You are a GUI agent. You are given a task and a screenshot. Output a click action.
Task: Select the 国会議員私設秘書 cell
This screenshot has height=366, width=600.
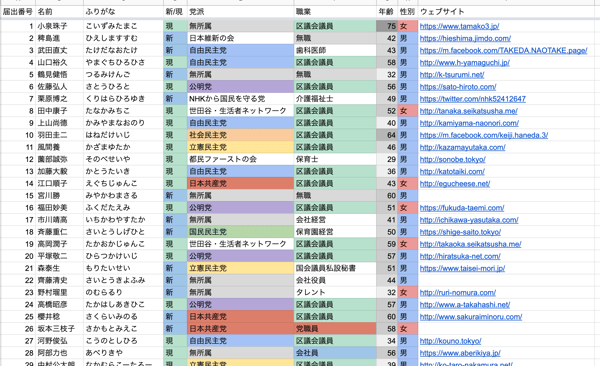click(335, 268)
